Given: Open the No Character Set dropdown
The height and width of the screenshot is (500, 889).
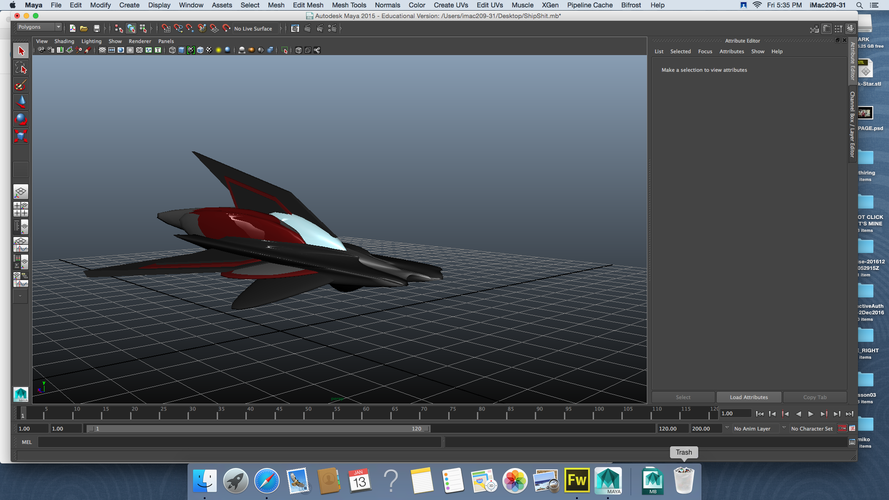Looking at the screenshot, I should click(x=811, y=429).
